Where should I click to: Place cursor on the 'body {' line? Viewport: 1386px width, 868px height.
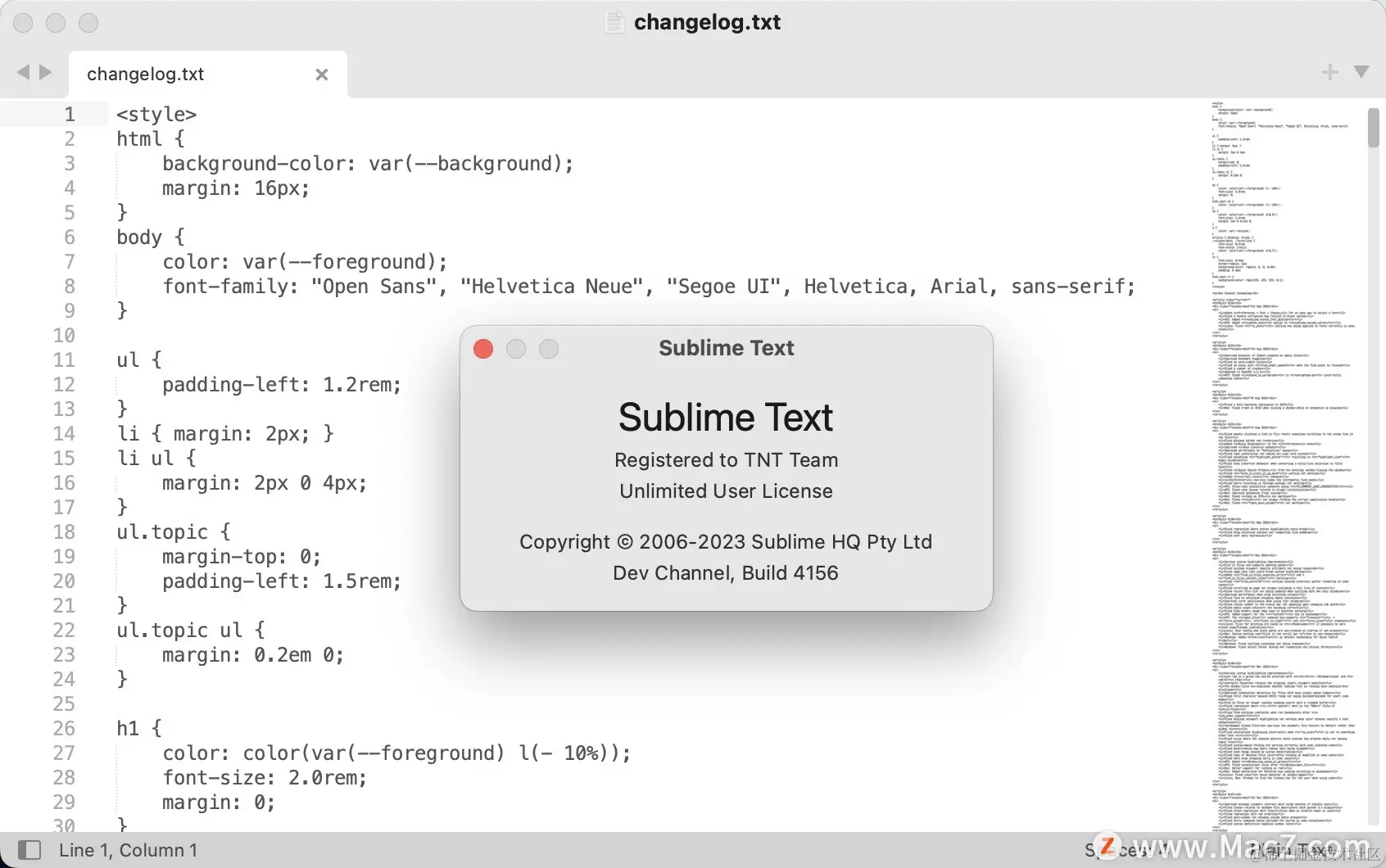[x=151, y=237]
